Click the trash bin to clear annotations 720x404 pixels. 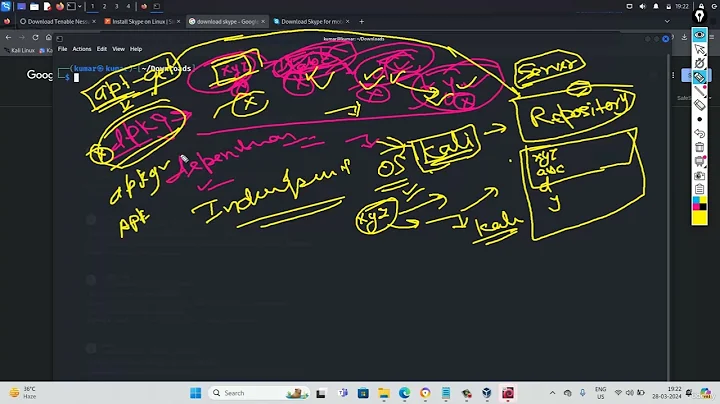pyautogui.click(x=699, y=147)
